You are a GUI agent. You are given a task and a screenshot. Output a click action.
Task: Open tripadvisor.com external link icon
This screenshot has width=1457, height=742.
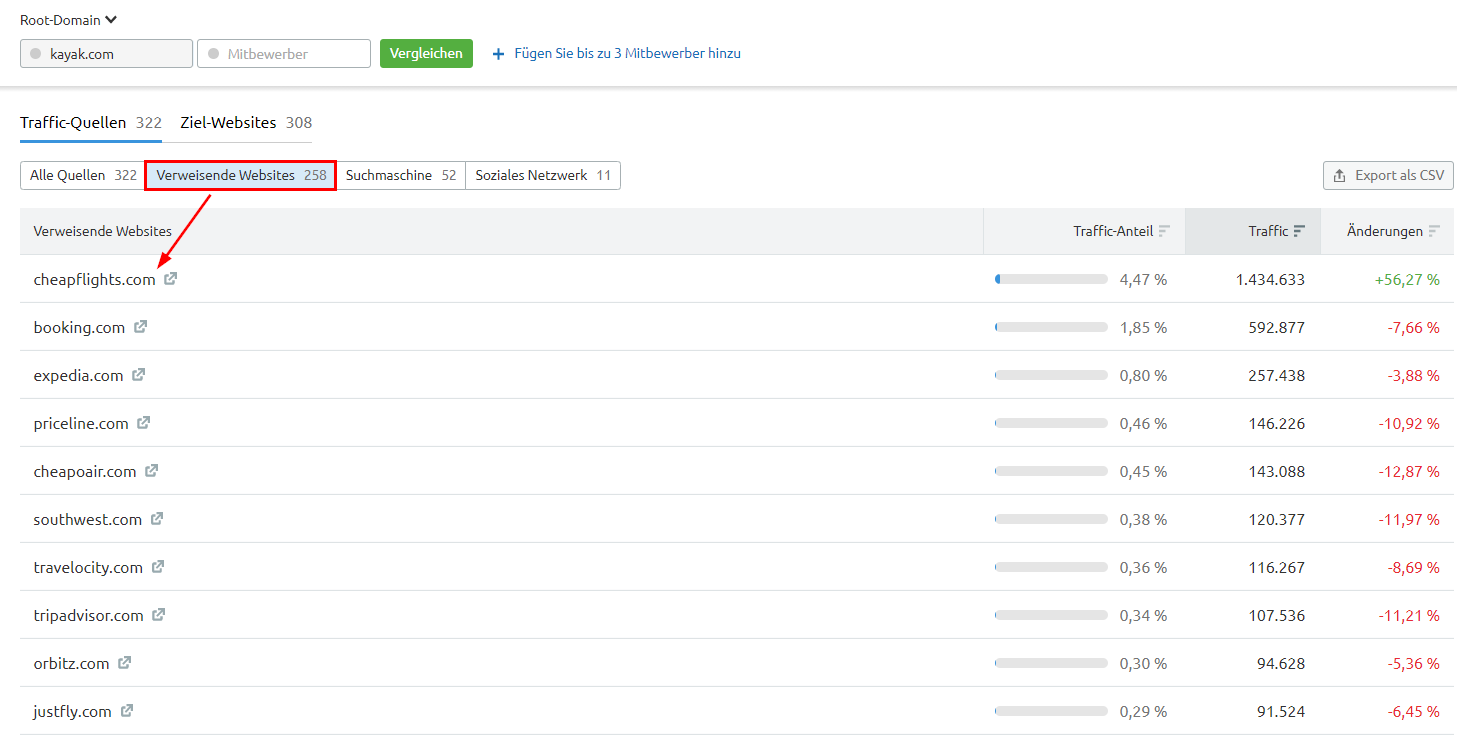click(159, 615)
